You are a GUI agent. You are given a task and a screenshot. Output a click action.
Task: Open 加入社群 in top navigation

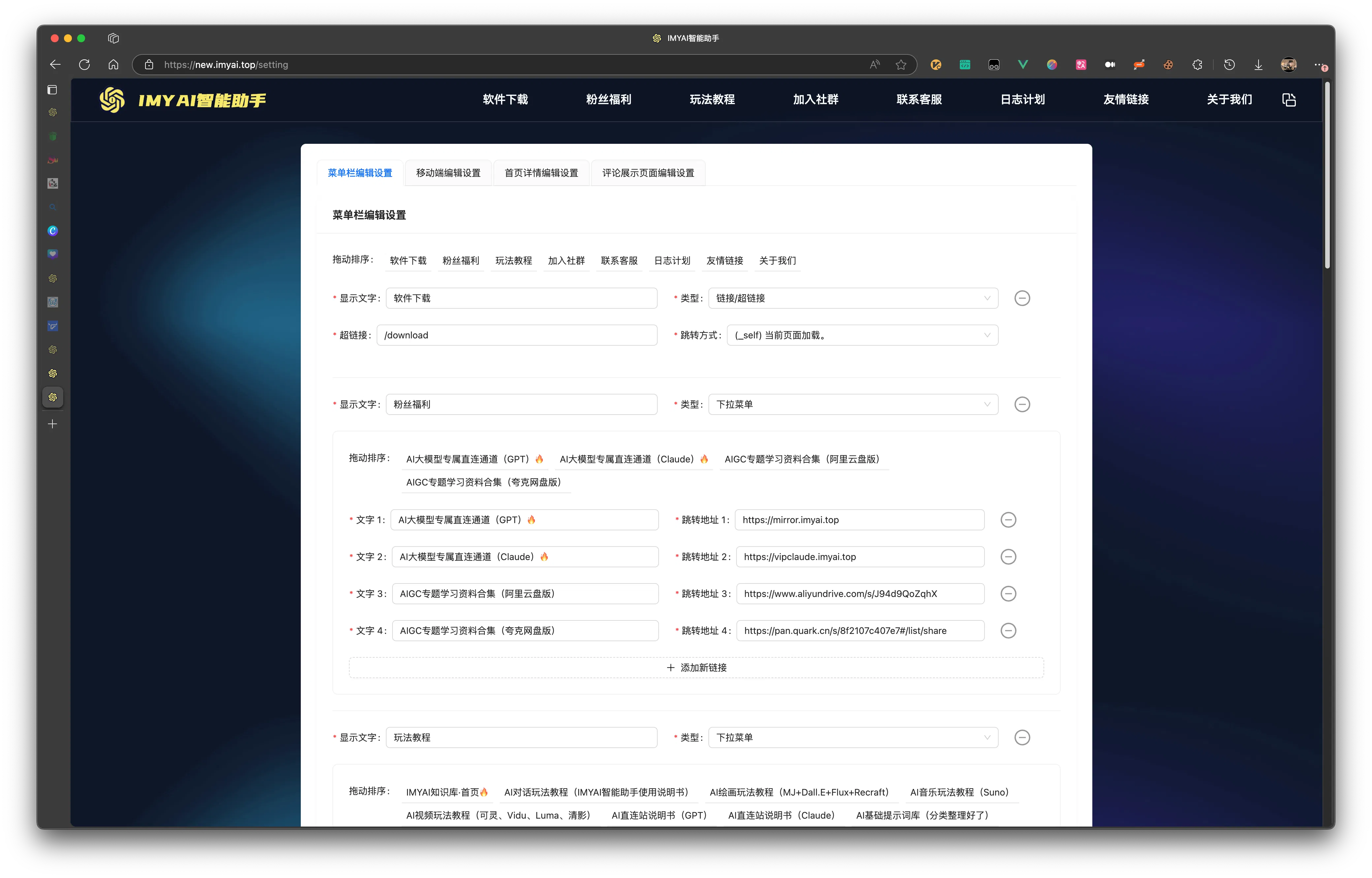tap(815, 100)
